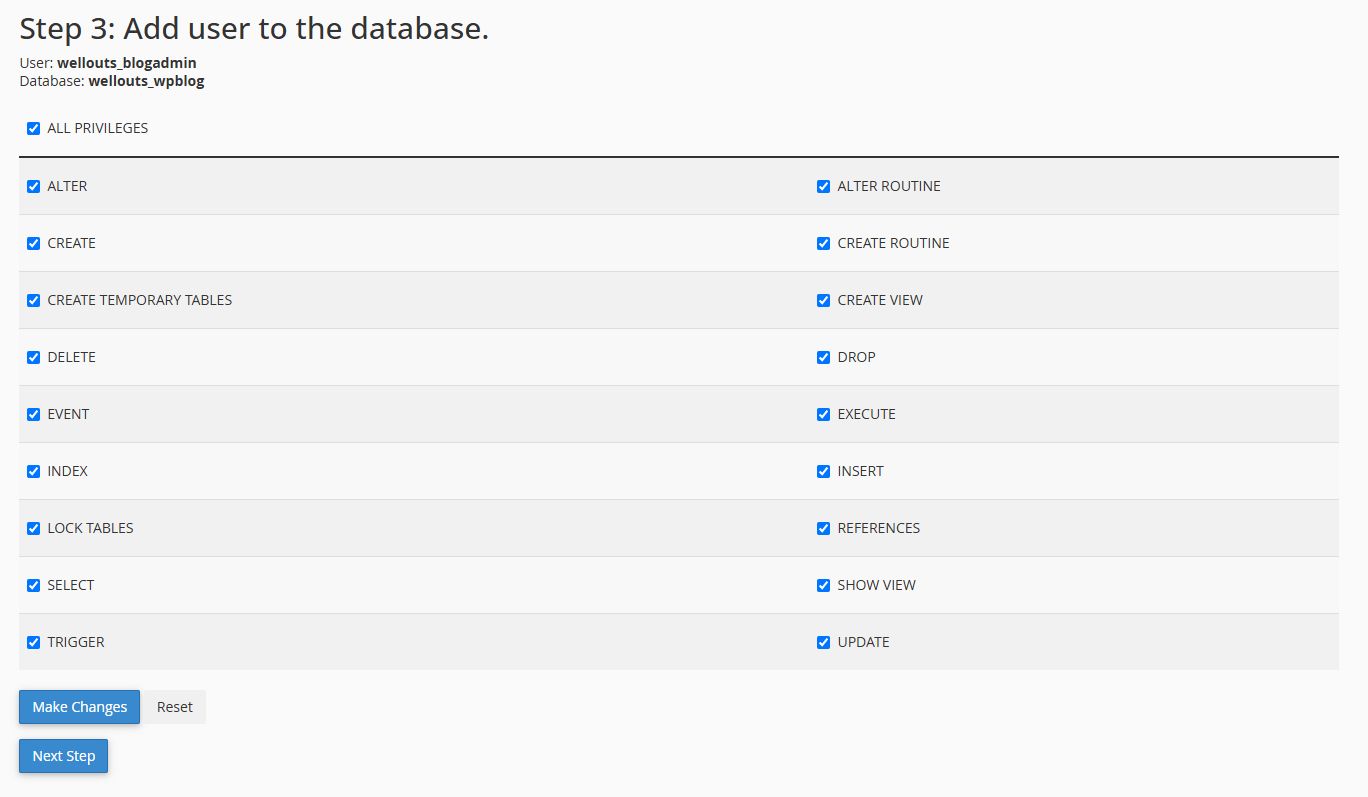Uncheck the LOCK TABLES checkbox
This screenshot has width=1368, height=797.
[x=33, y=528]
